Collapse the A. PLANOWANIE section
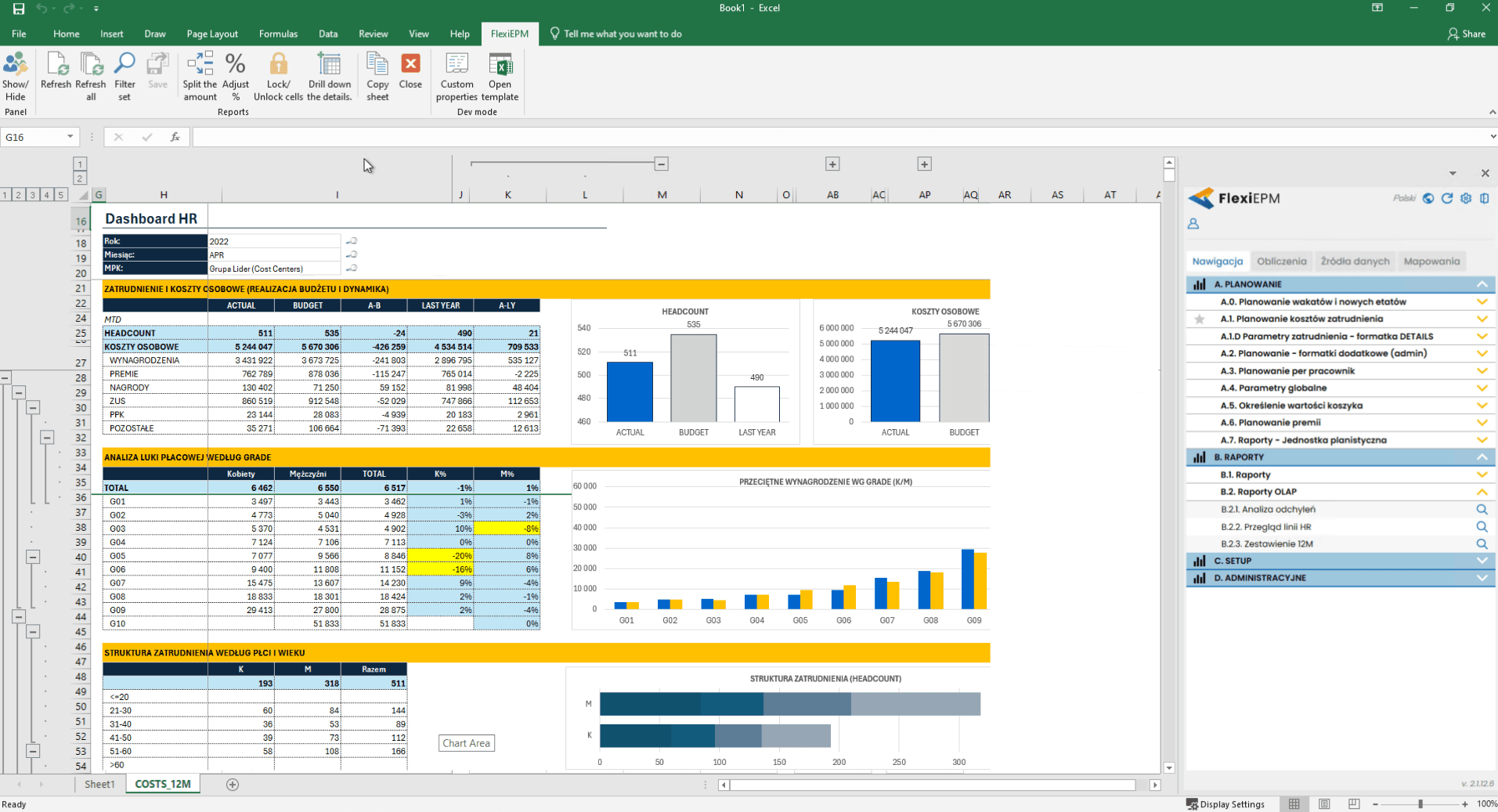The width and height of the screenshot is (1498, 812). (x=1482, y=284)
